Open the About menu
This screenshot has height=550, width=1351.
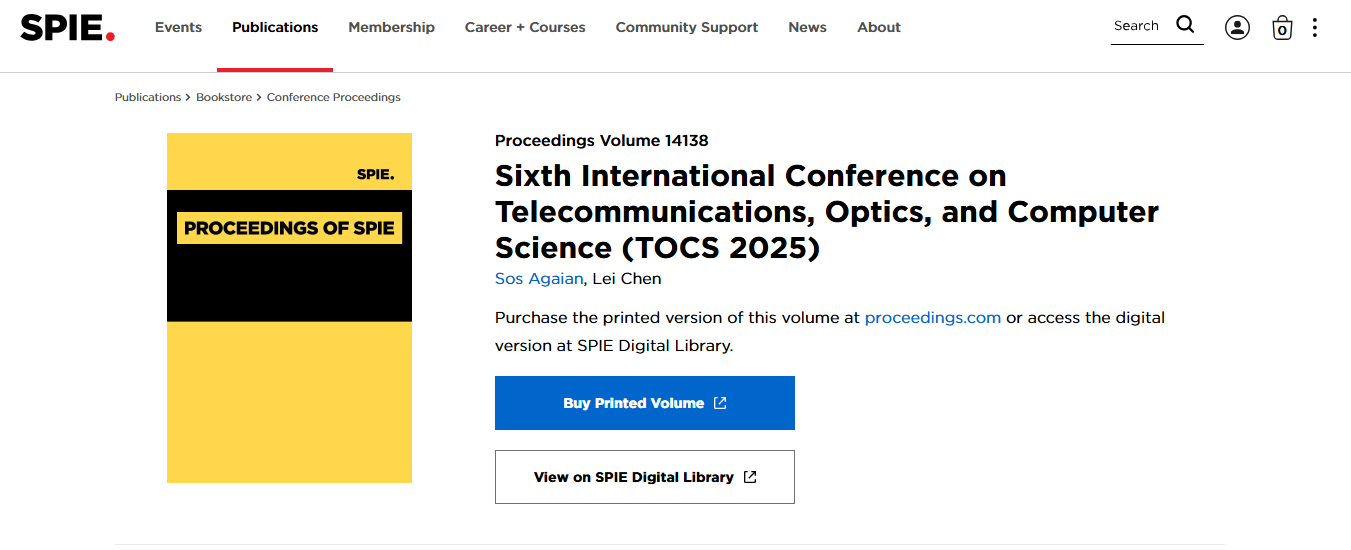click(x=879, y=27)
